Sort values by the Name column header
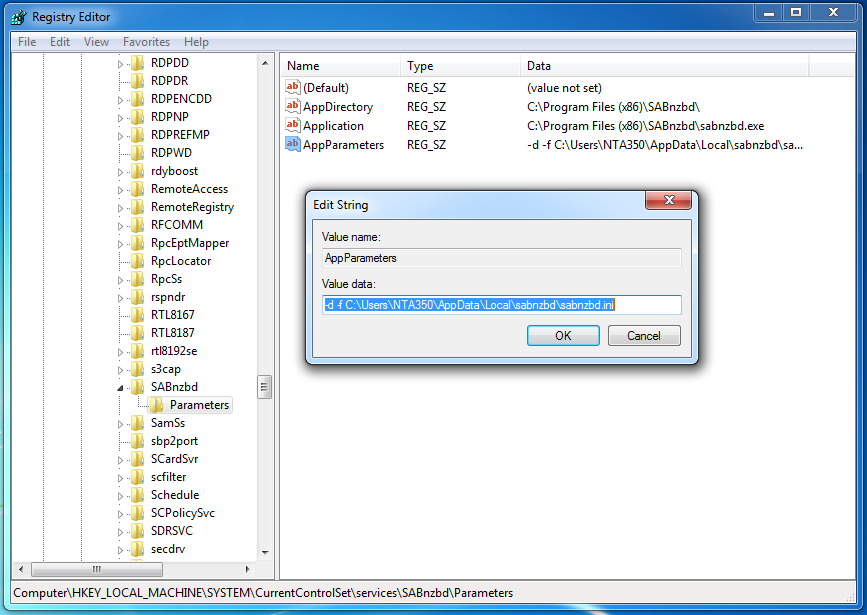The height and width of the screenshot is (615, 867). click(x=341, y=66)
